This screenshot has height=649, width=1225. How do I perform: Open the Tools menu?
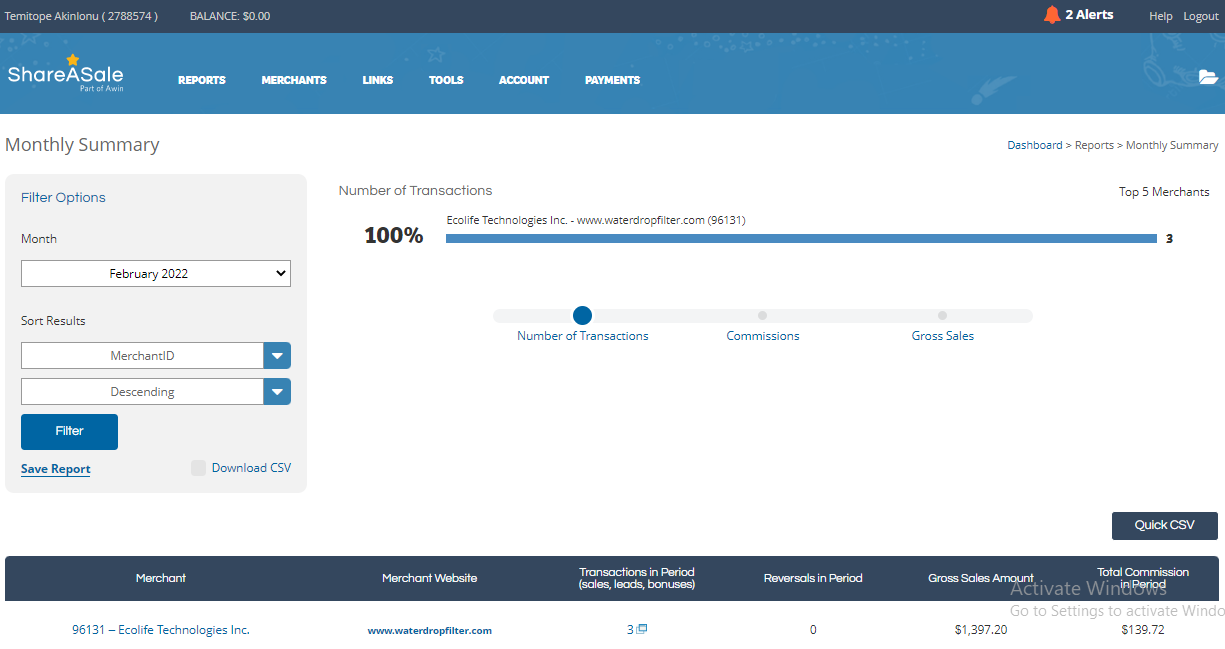point(446,80)
